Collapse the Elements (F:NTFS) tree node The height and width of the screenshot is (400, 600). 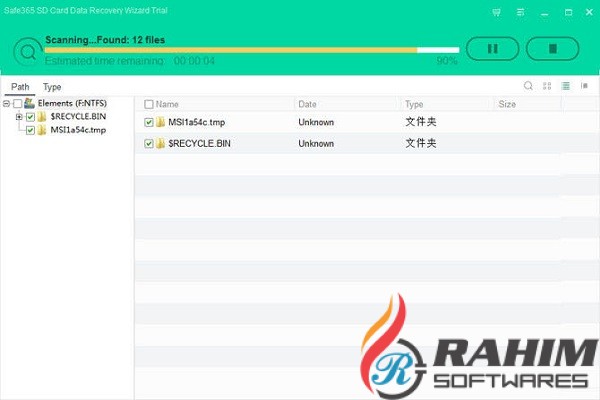pyautogui.click(x=7, y=103)
